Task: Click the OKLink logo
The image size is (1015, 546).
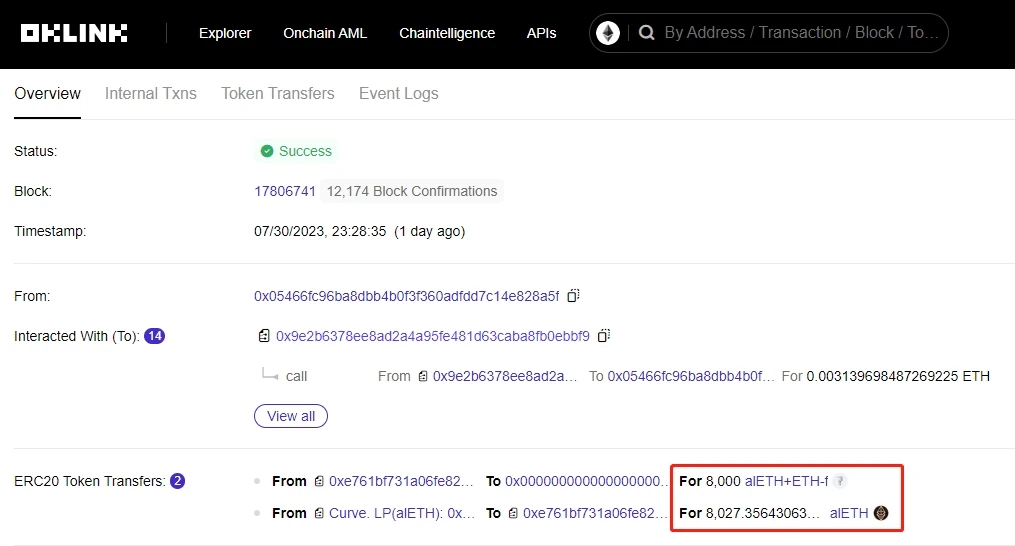Action: tap(74, 33)
